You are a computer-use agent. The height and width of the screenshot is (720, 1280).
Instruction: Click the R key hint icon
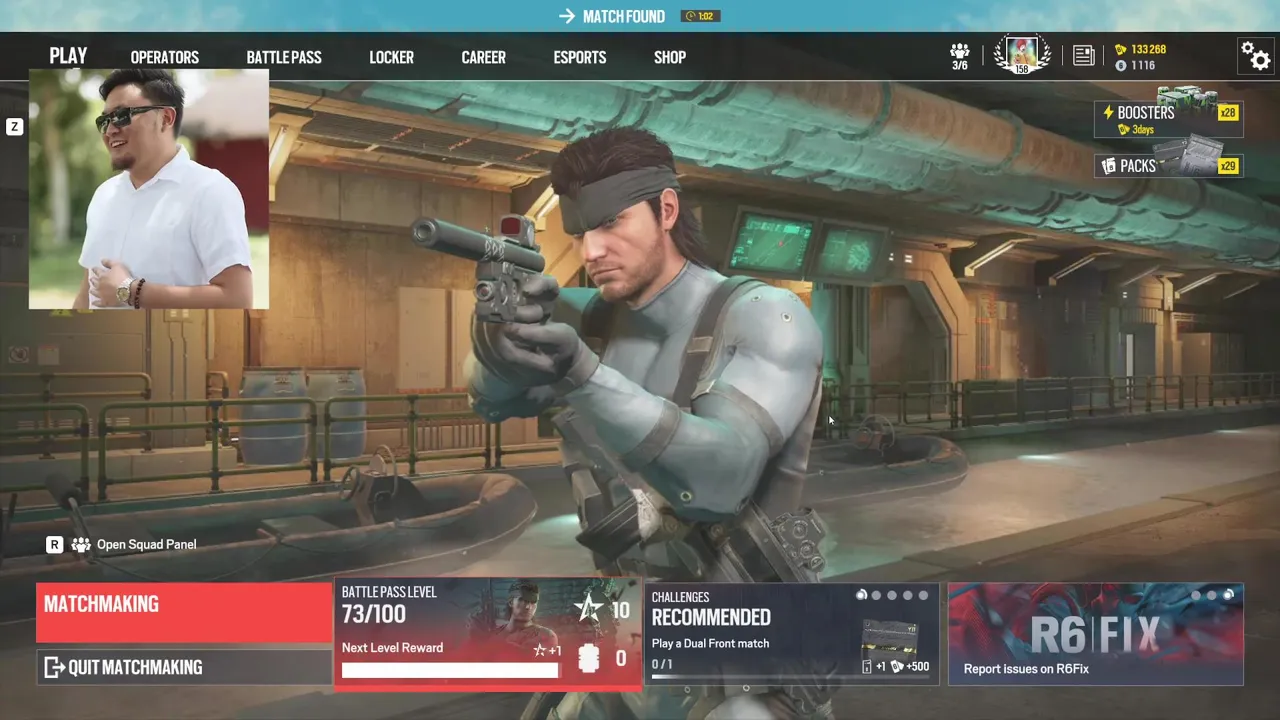pyautogui.click(x=55, y=545)
